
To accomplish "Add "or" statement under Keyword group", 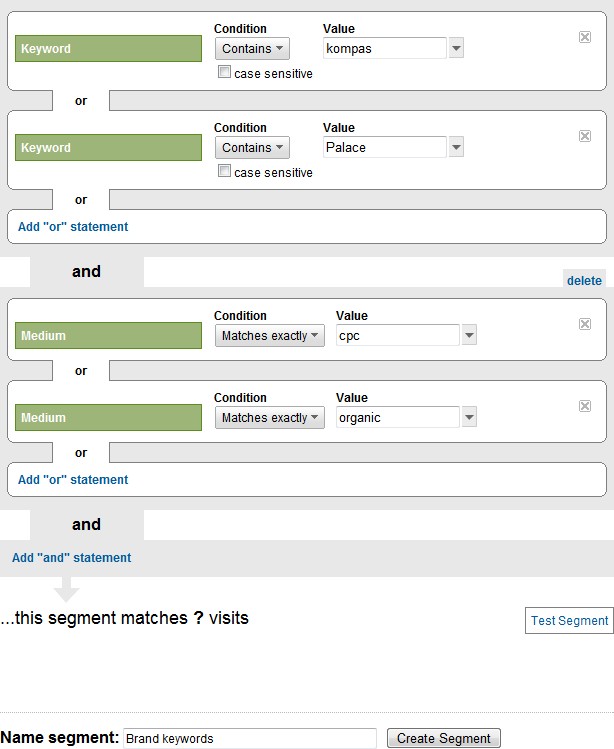I will tap(73, 227).
